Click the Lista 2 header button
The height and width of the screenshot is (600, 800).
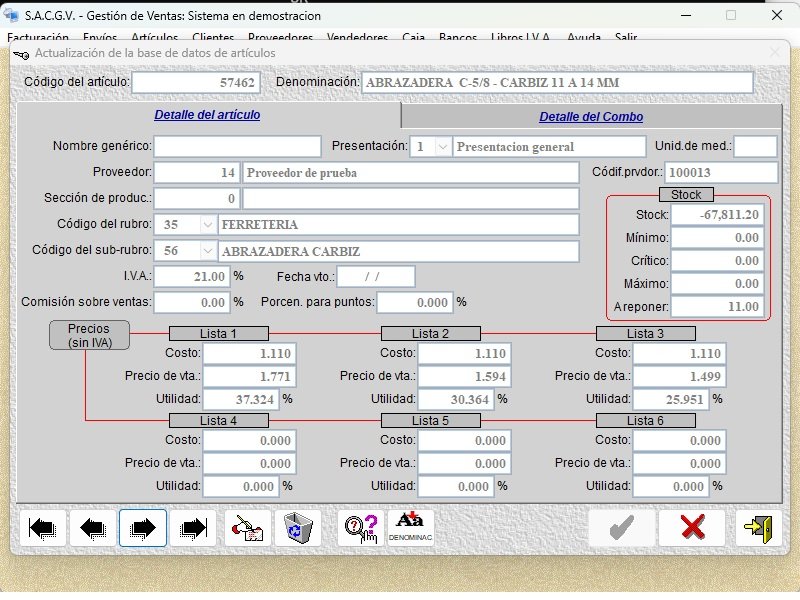pos(431,334)
